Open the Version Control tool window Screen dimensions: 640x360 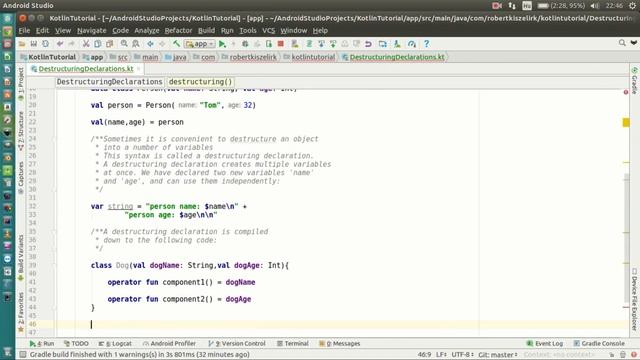point(237,344)
